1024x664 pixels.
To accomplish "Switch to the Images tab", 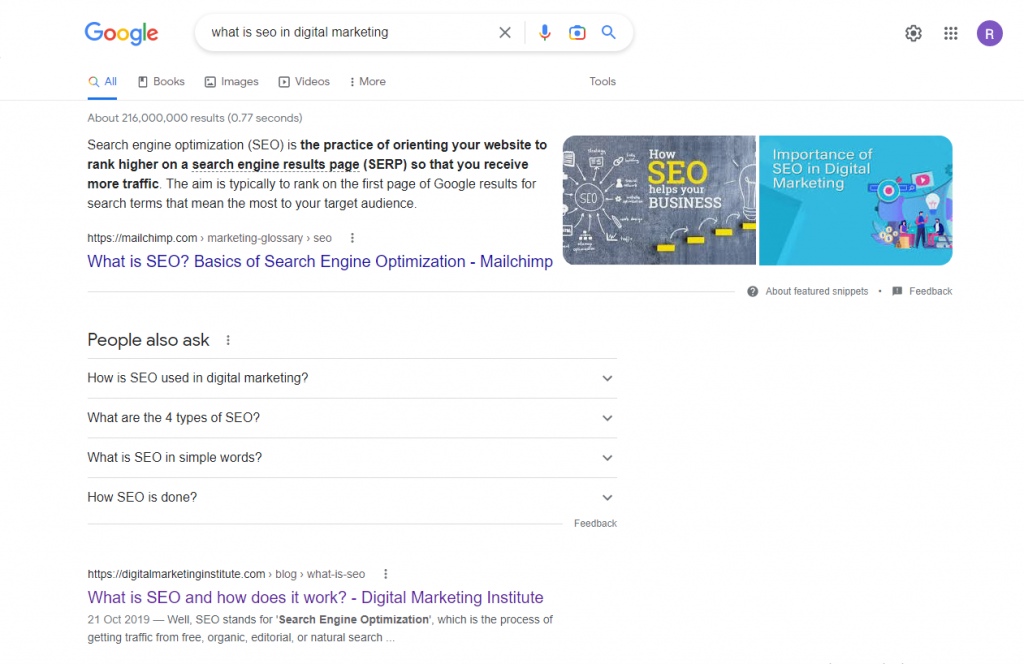I will click(x=231, y=82).
